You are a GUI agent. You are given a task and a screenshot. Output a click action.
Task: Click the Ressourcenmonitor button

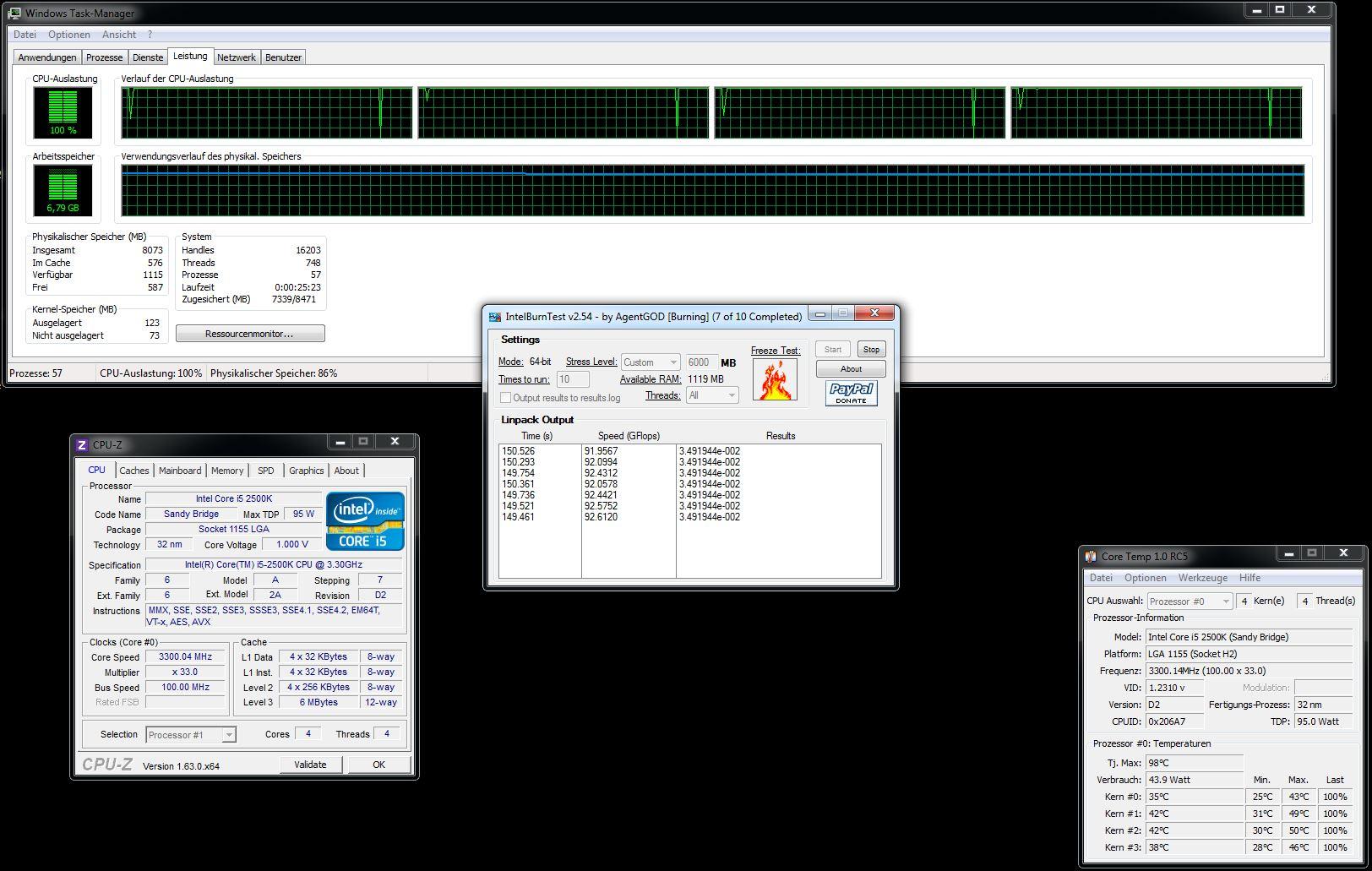tap(249, 334)
